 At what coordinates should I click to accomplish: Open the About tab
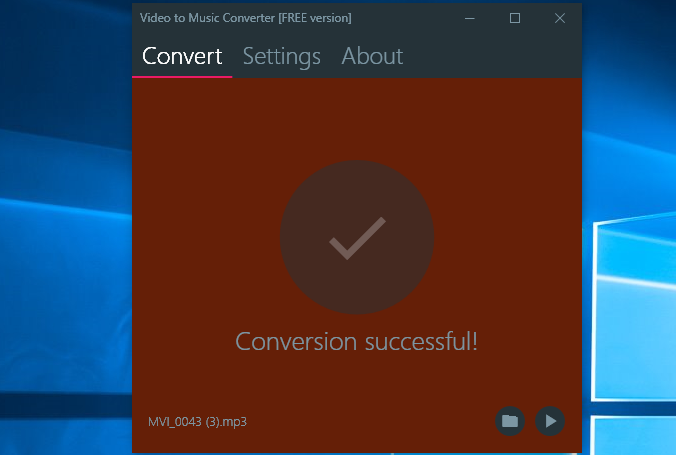(x=372, y=56)
